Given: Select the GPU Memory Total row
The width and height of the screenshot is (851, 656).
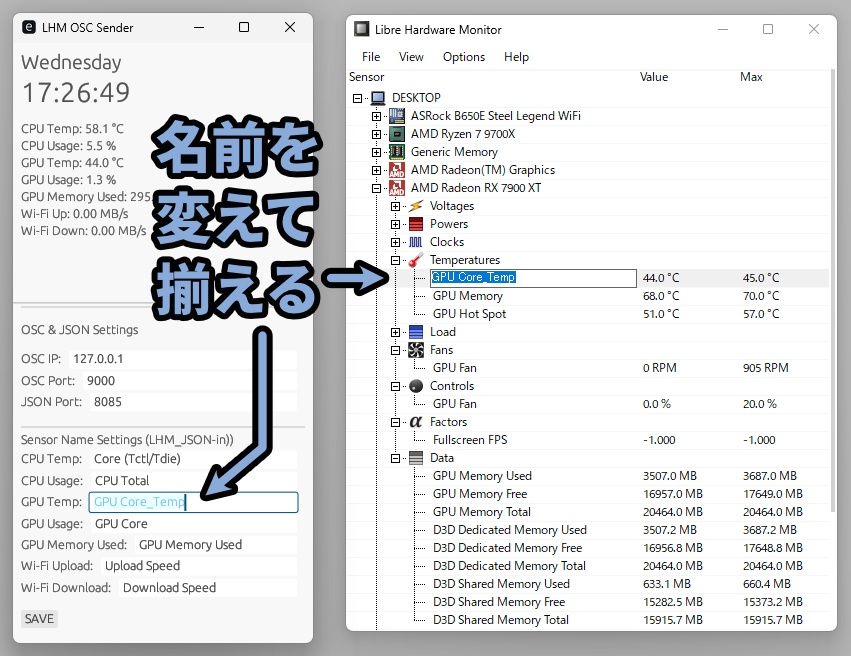Looking at the screenshot, I should (588, 512).
